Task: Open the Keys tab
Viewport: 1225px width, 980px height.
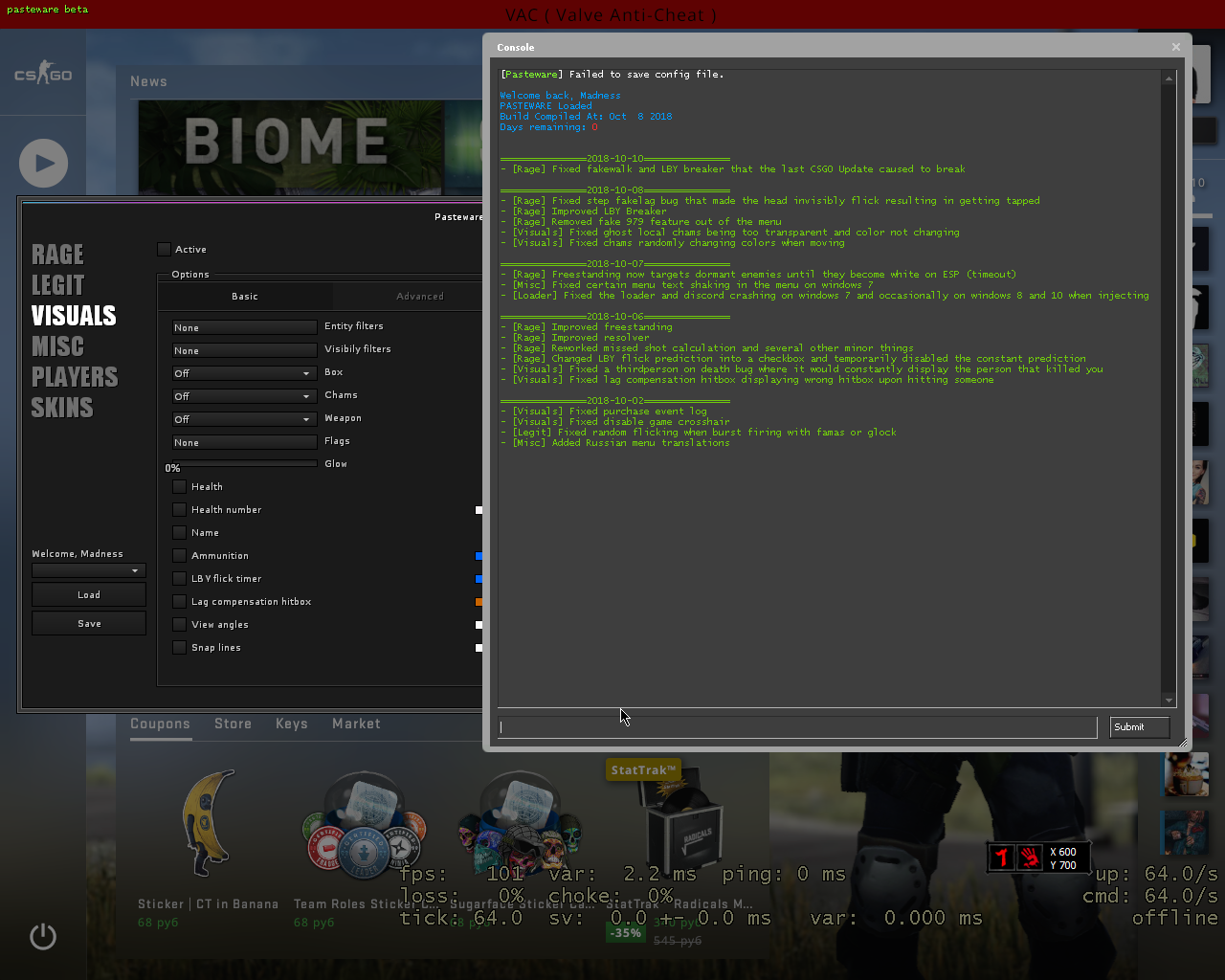Action: point(292,724)
